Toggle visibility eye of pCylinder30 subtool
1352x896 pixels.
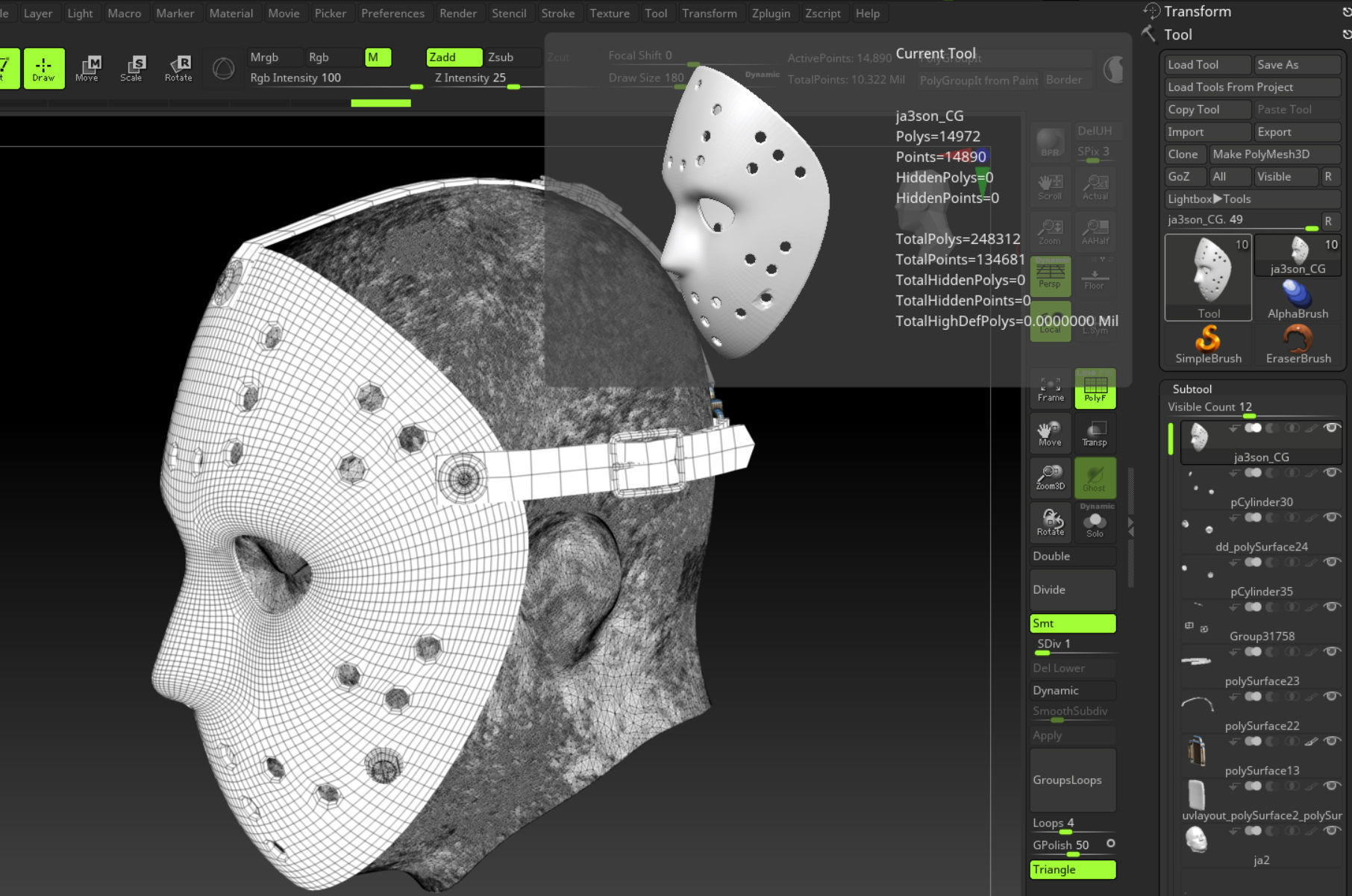point(1331,473)
